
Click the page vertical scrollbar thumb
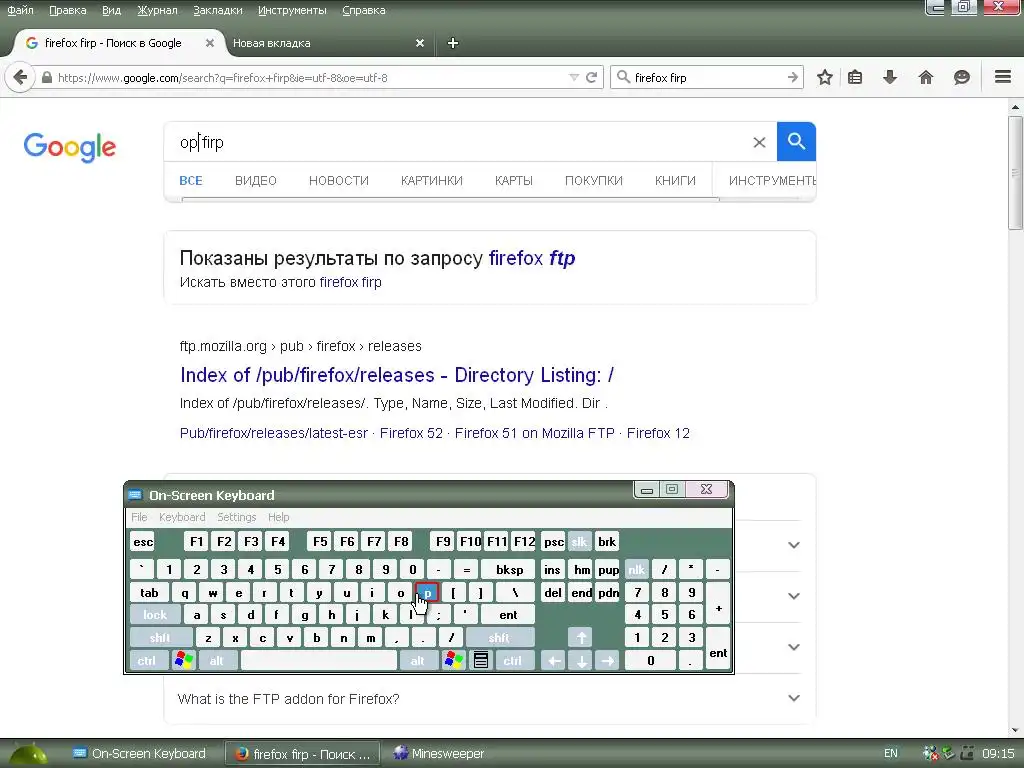click(1015, 173)
